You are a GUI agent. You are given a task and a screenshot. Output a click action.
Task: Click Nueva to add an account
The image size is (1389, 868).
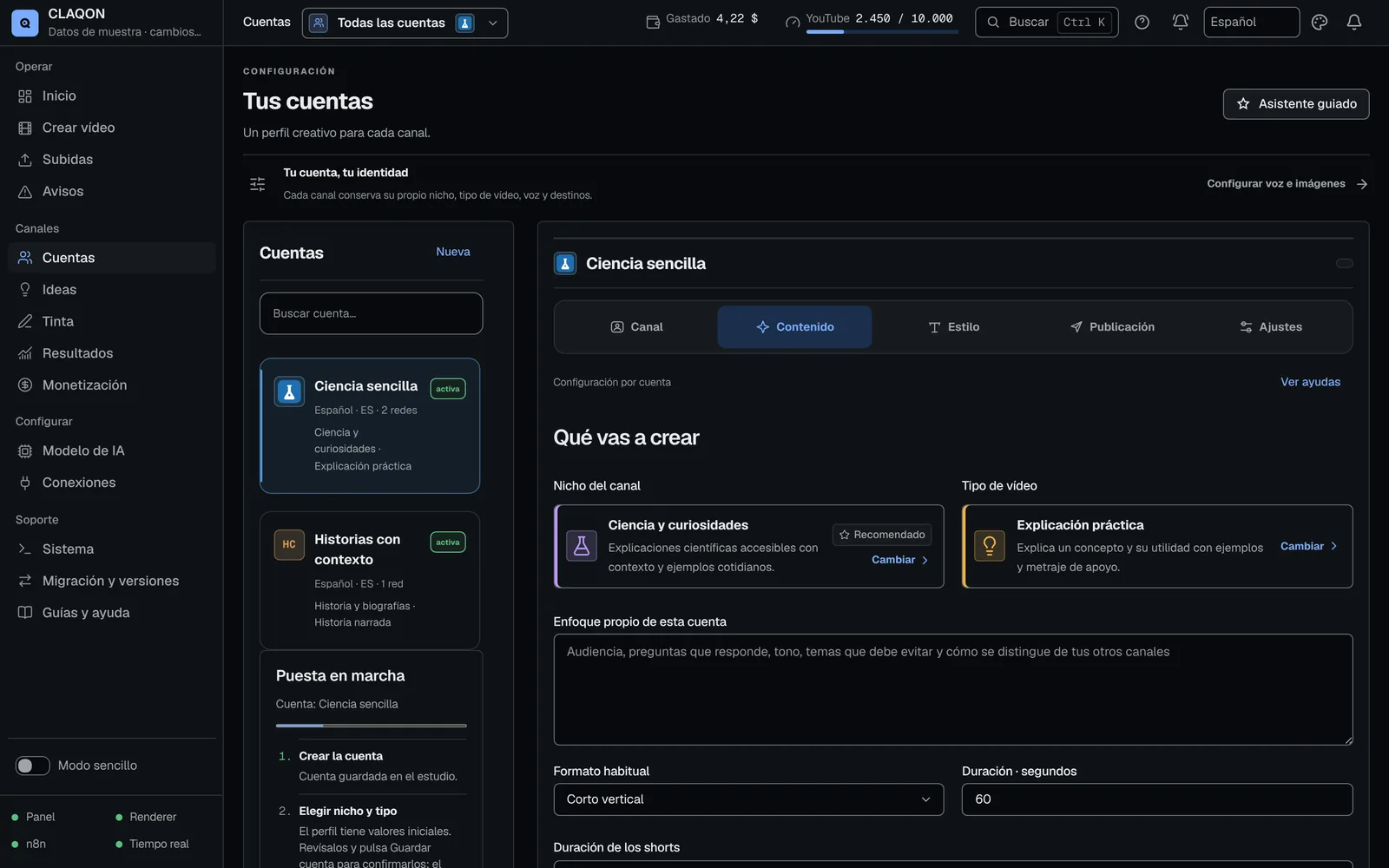click(x=453, y=252)
